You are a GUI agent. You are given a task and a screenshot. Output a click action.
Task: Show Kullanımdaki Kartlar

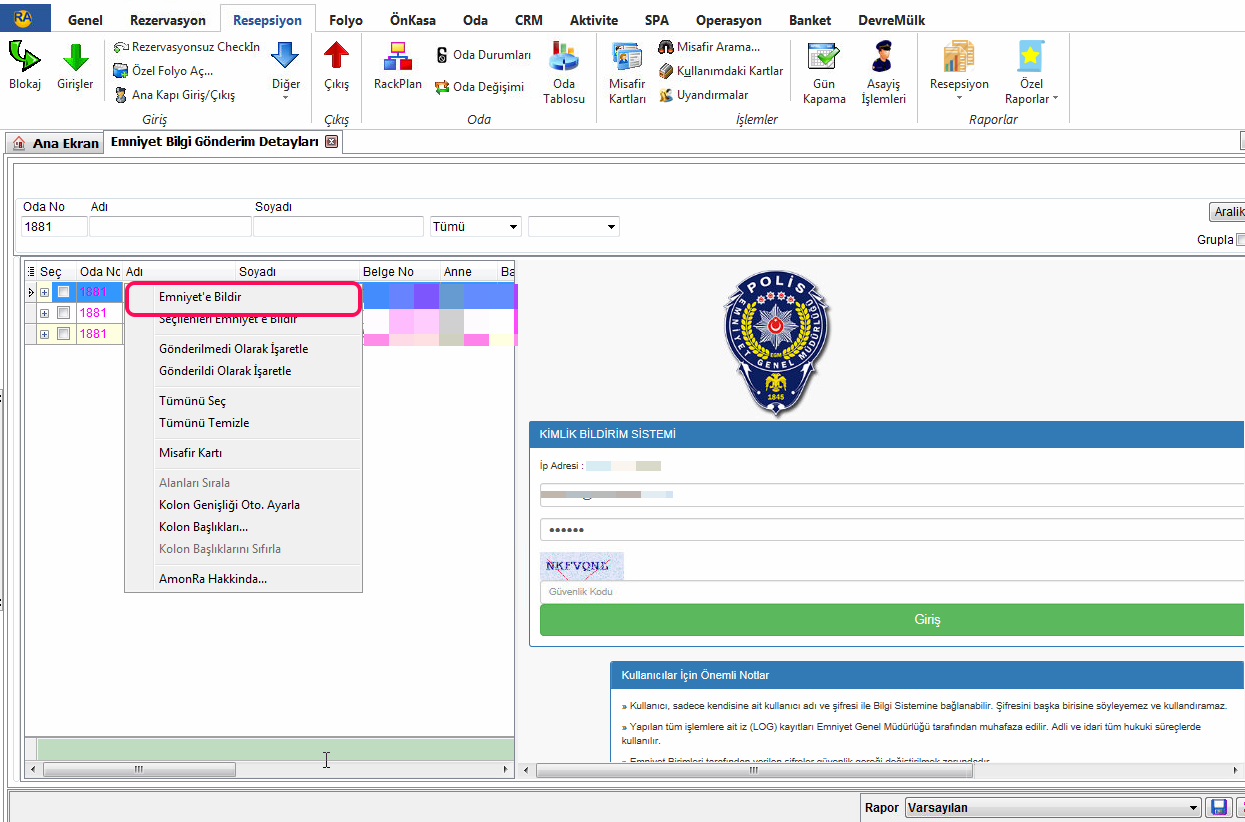point(721,71)
